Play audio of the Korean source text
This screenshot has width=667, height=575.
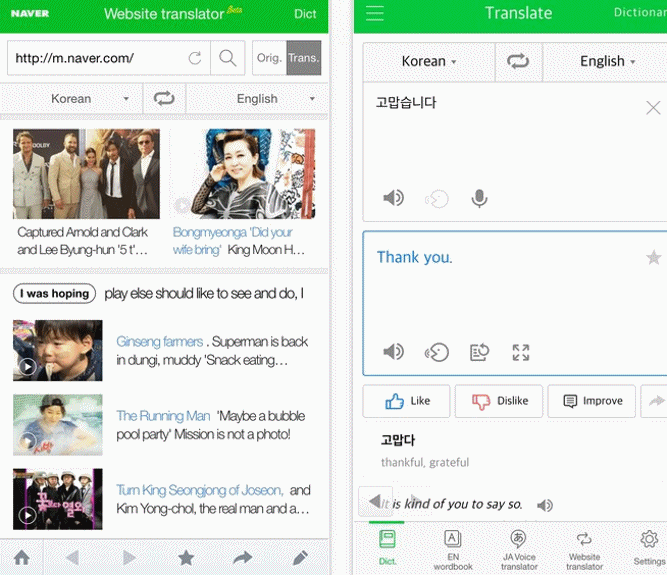point(393,198)
